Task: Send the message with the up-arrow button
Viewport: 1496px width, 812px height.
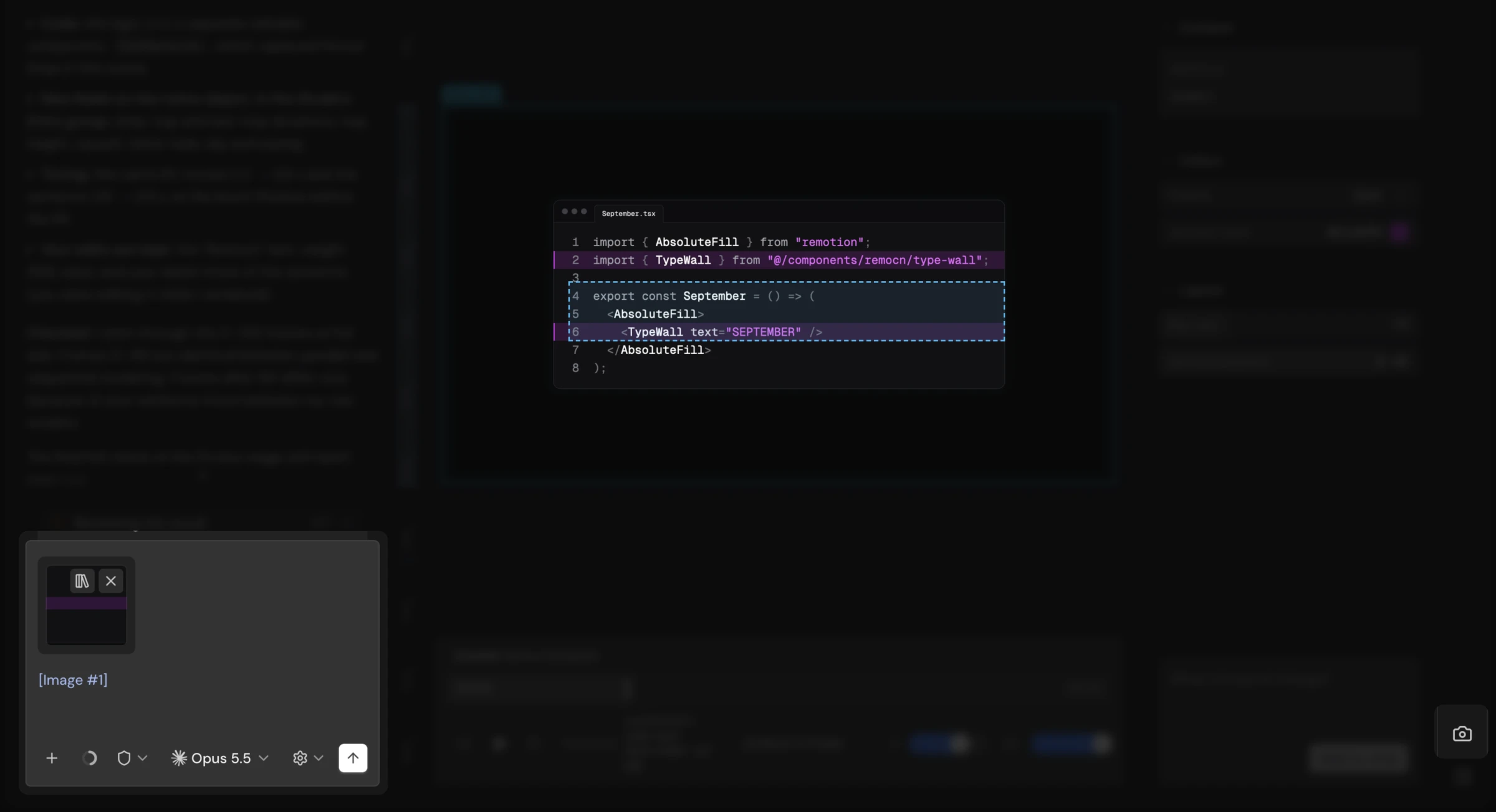Action: click(x=353, y=758)
